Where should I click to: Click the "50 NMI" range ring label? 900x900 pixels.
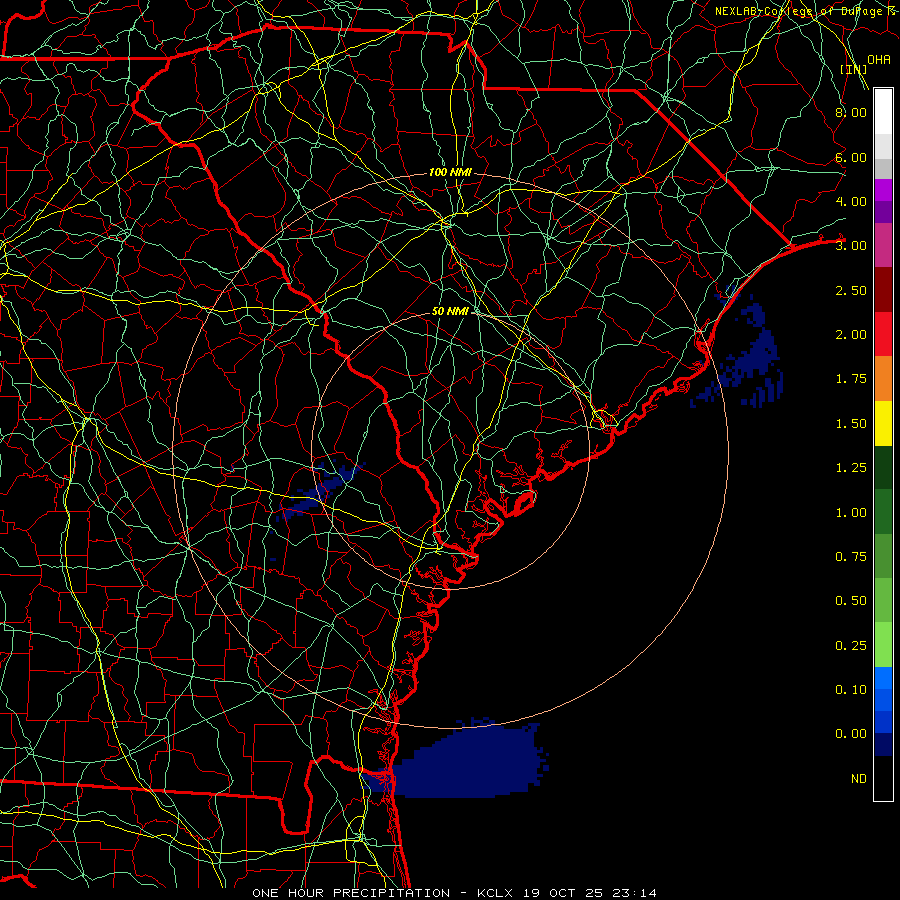click(451, 311)
